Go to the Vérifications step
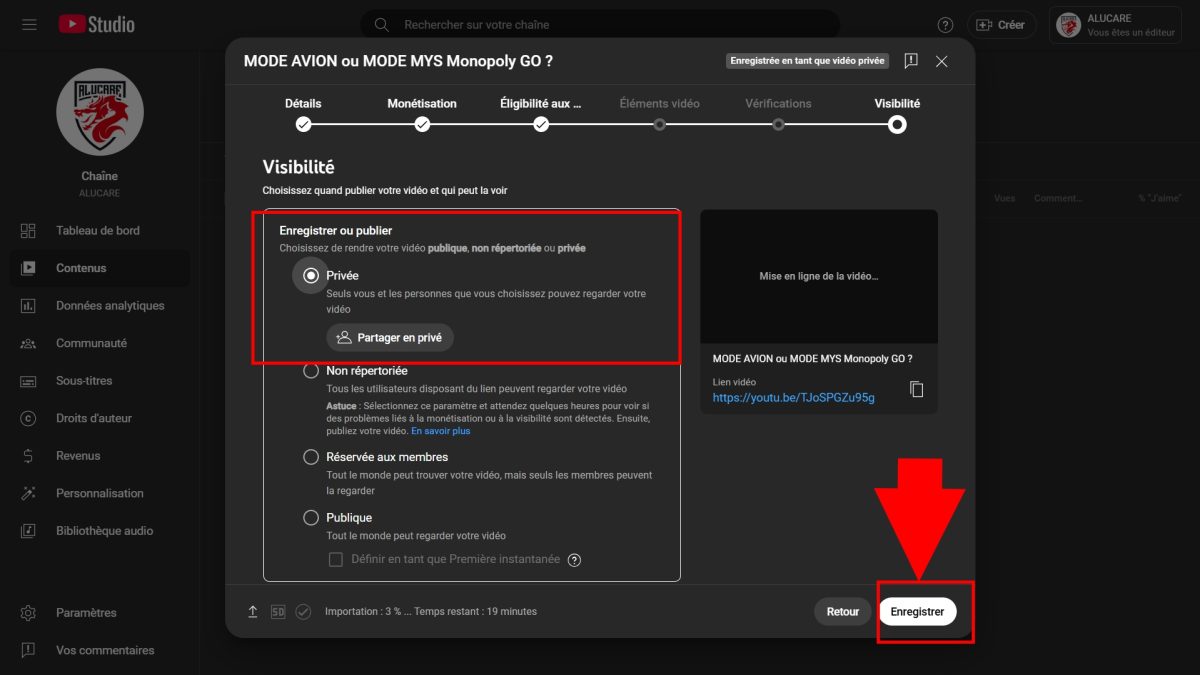The height and width of the screenshot is (675, 1200). 778,114
